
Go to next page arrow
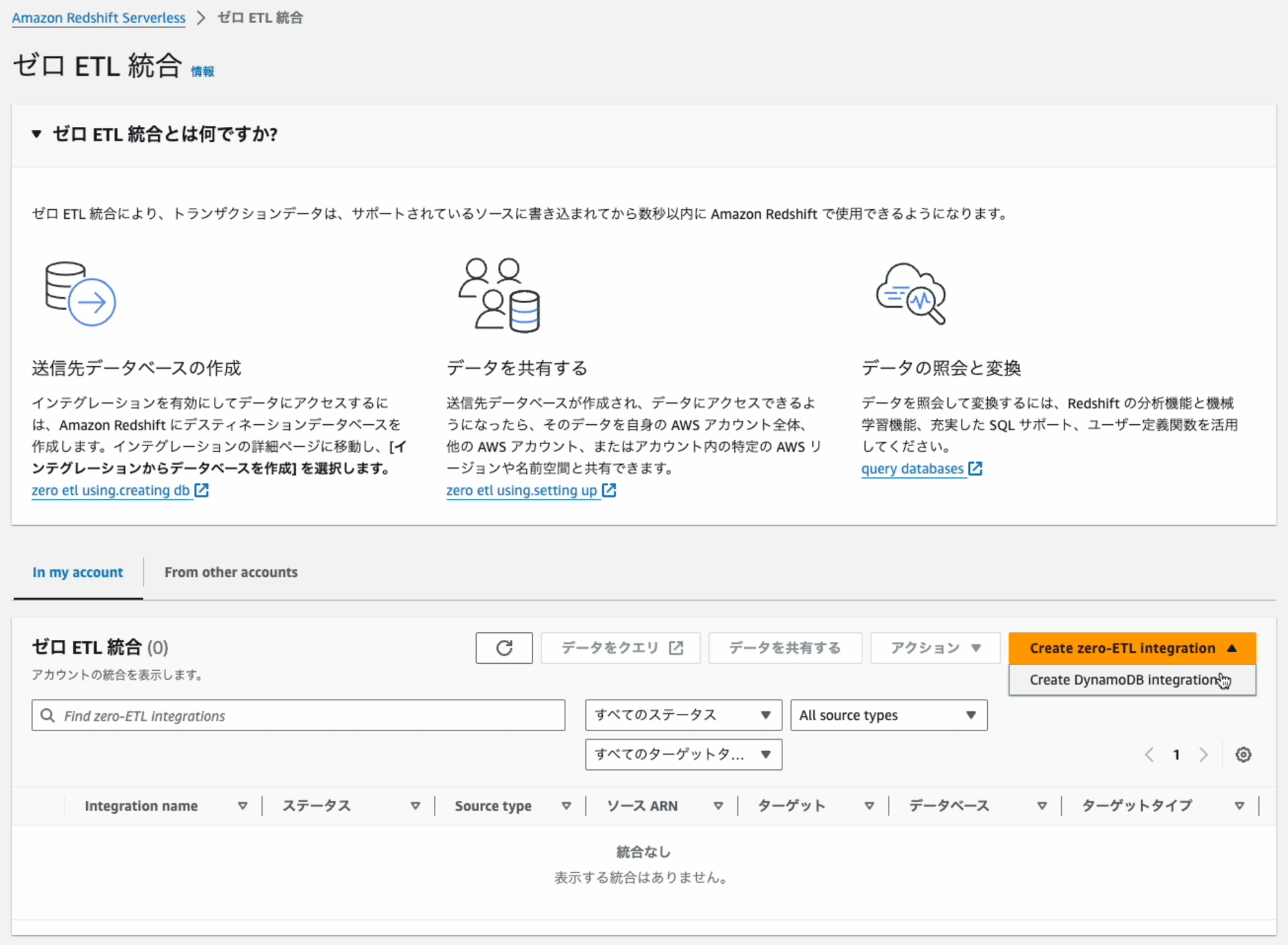[1203, 754]
